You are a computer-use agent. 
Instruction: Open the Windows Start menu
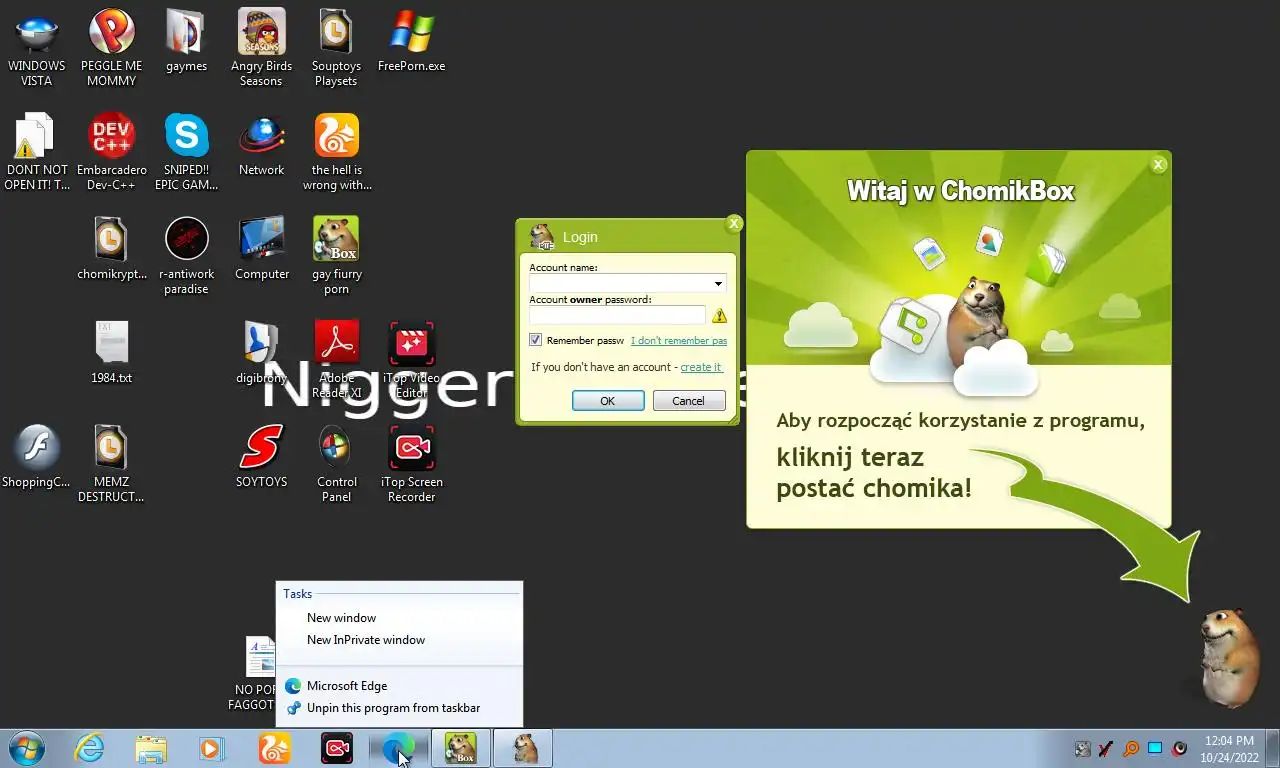point(27,748)
